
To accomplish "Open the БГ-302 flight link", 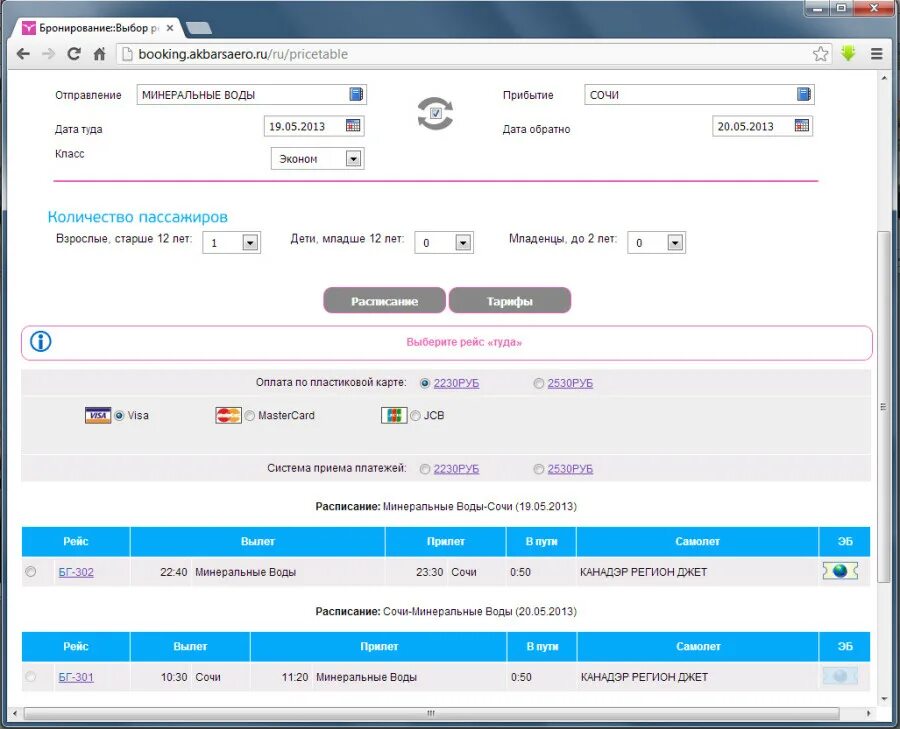I will click(76, 572).
